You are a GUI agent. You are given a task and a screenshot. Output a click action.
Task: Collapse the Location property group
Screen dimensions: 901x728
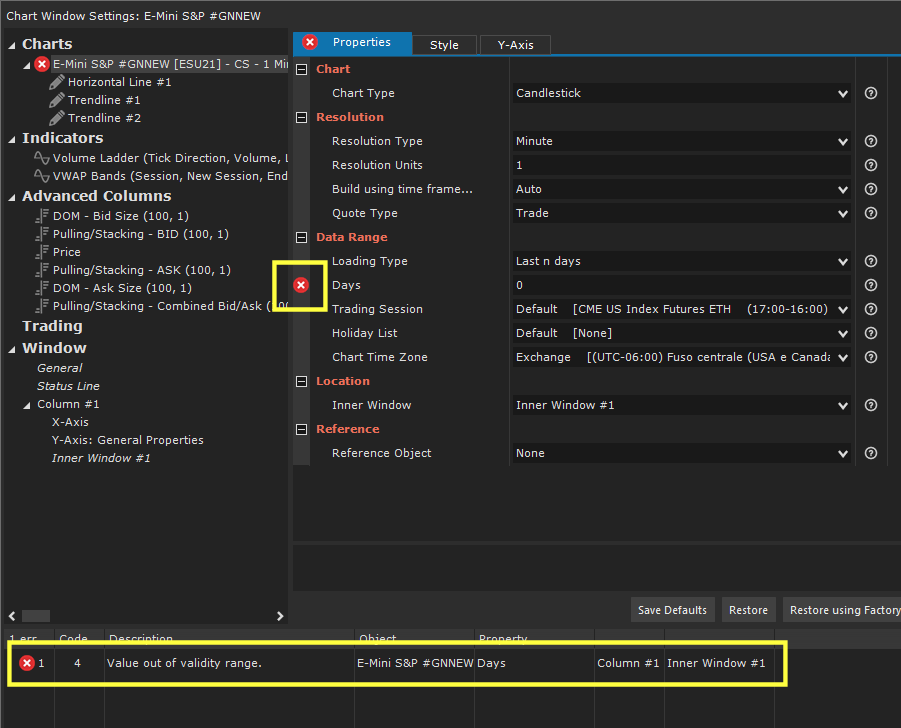(301, 382)
